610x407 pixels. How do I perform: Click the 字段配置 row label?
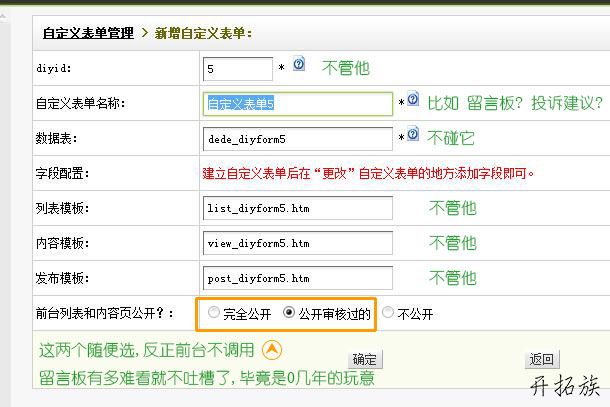coord(62,173)
